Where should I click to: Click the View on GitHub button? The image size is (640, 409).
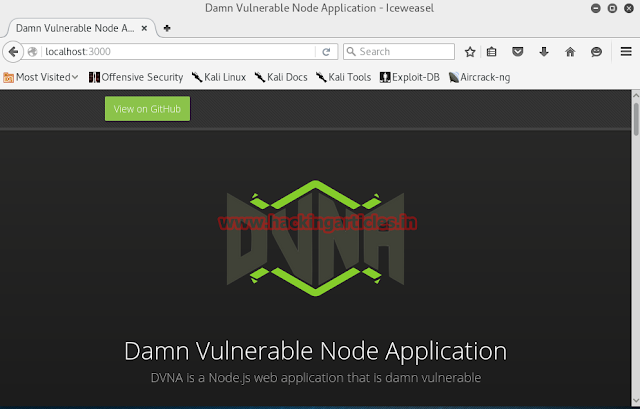pyautogui.click(x=147, y=109)
